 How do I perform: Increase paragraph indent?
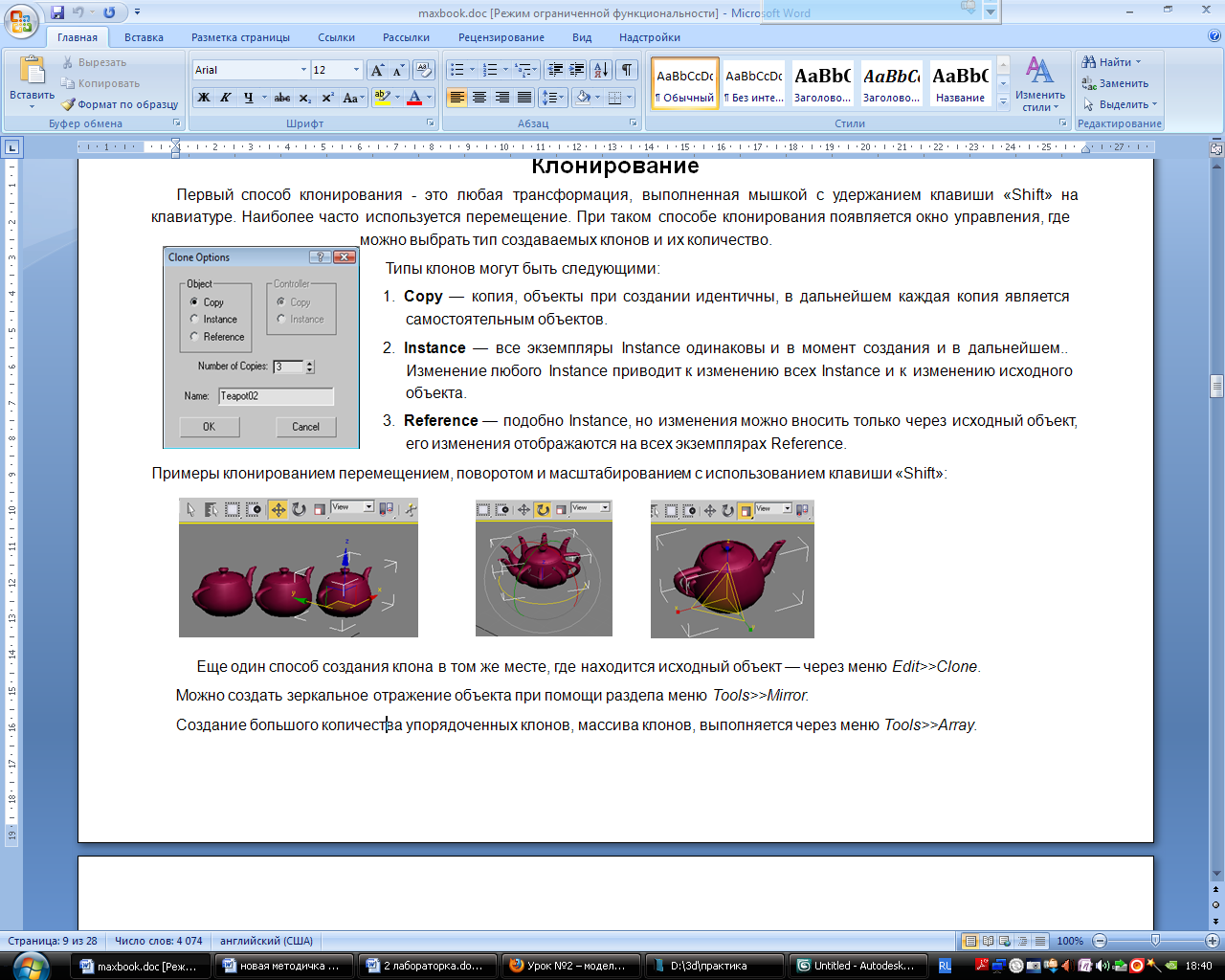click(576, 70)
